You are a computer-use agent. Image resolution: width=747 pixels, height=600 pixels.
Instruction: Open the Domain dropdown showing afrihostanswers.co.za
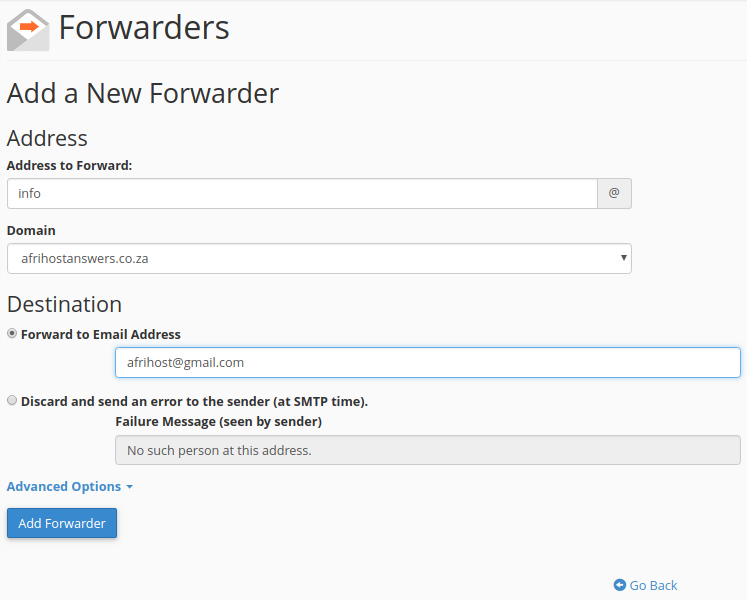click(318, 258)
